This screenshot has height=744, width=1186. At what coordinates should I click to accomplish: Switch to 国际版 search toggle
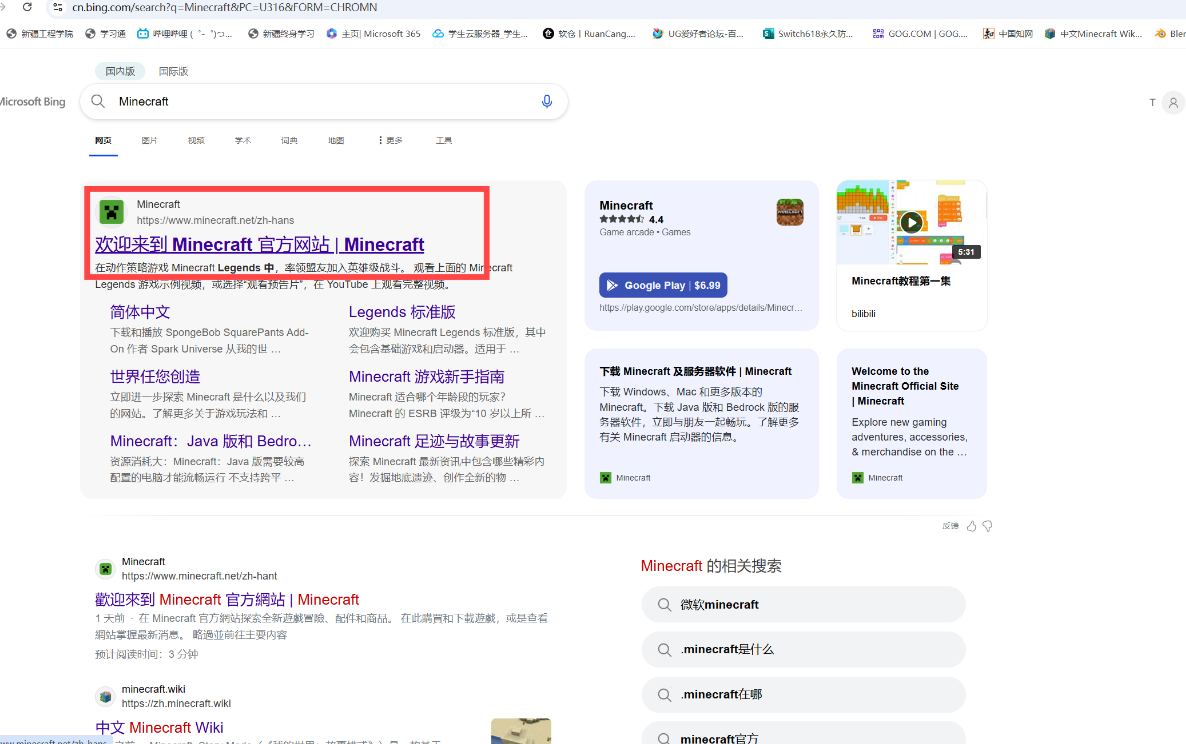coord(173,71)
